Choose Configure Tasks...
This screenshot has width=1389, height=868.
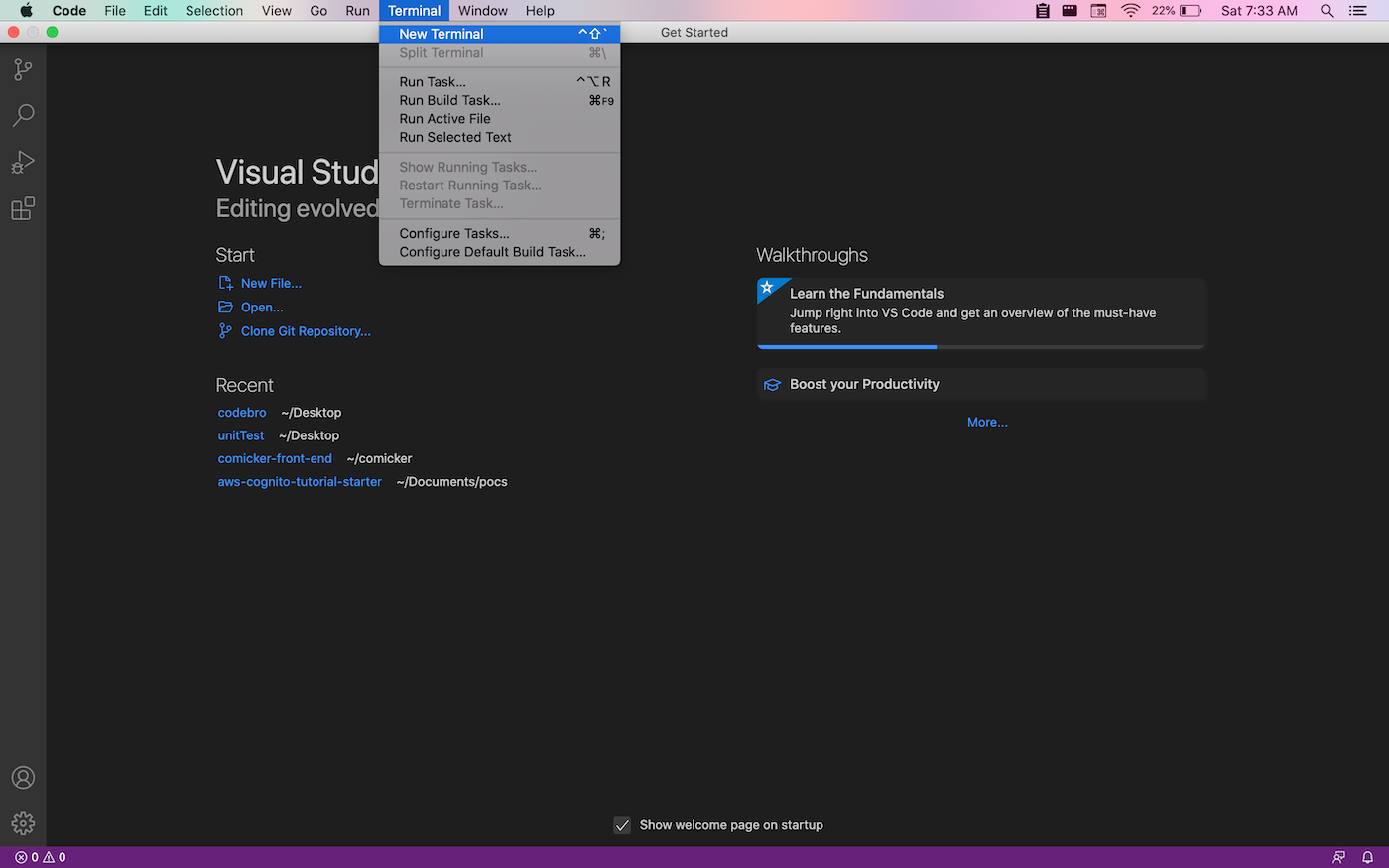point(500,233)
